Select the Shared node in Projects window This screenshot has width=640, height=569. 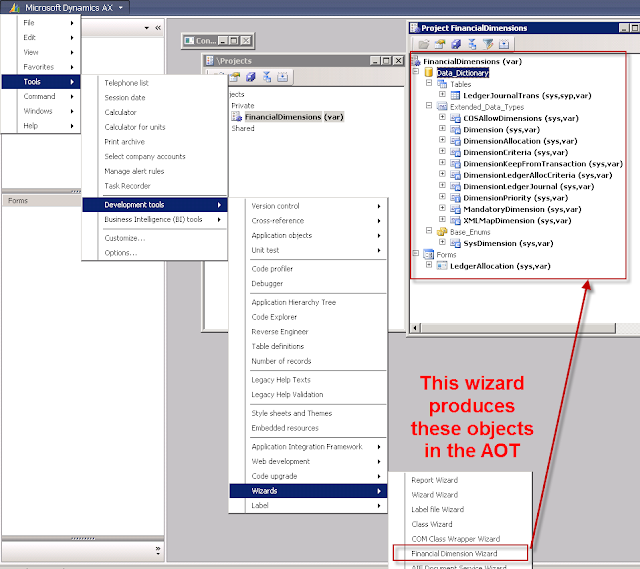243,128
